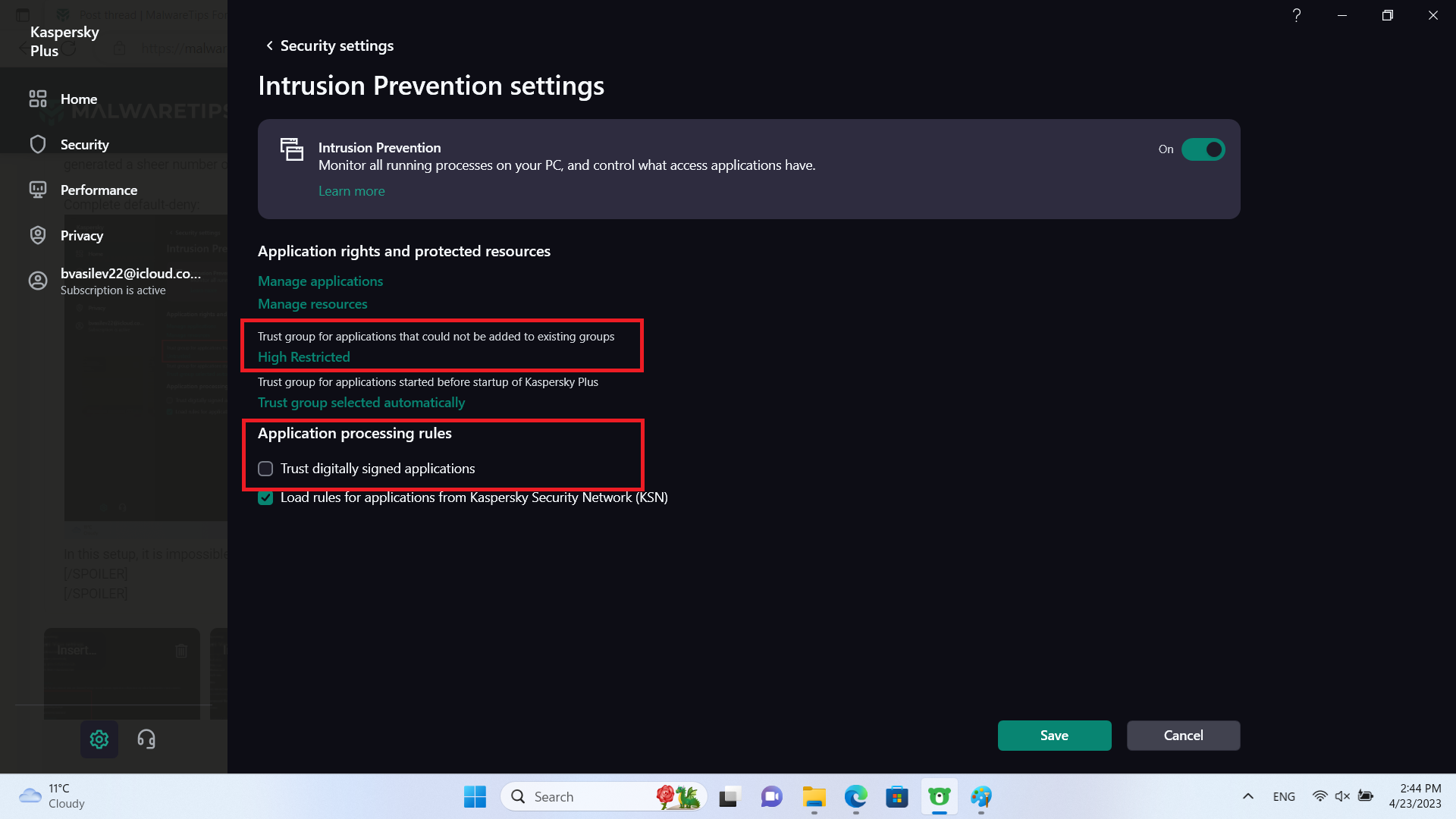
Task: Click the Save button
Action: (1054, 736)
